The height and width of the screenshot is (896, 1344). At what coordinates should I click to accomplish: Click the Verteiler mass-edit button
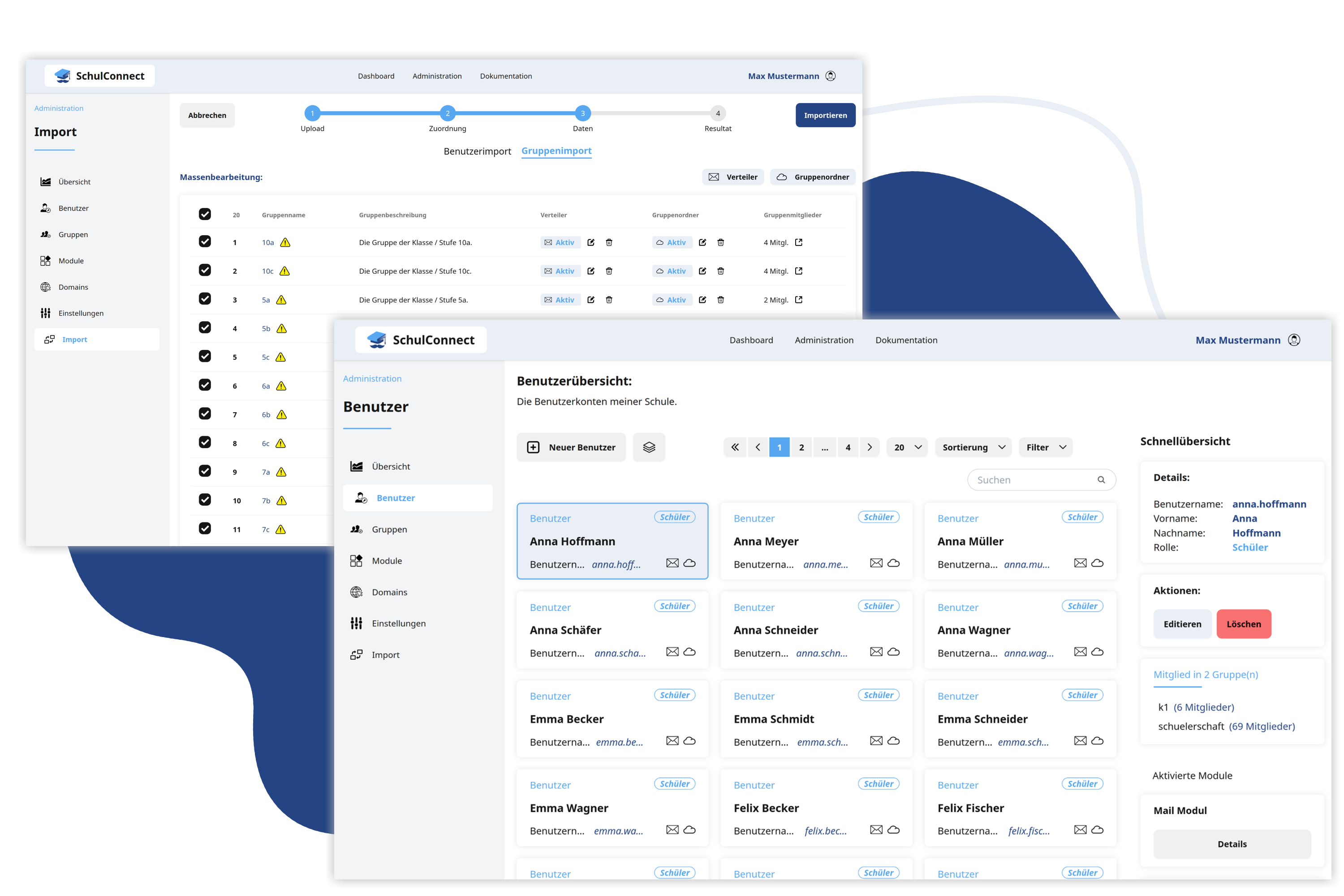tap(732, 177)
